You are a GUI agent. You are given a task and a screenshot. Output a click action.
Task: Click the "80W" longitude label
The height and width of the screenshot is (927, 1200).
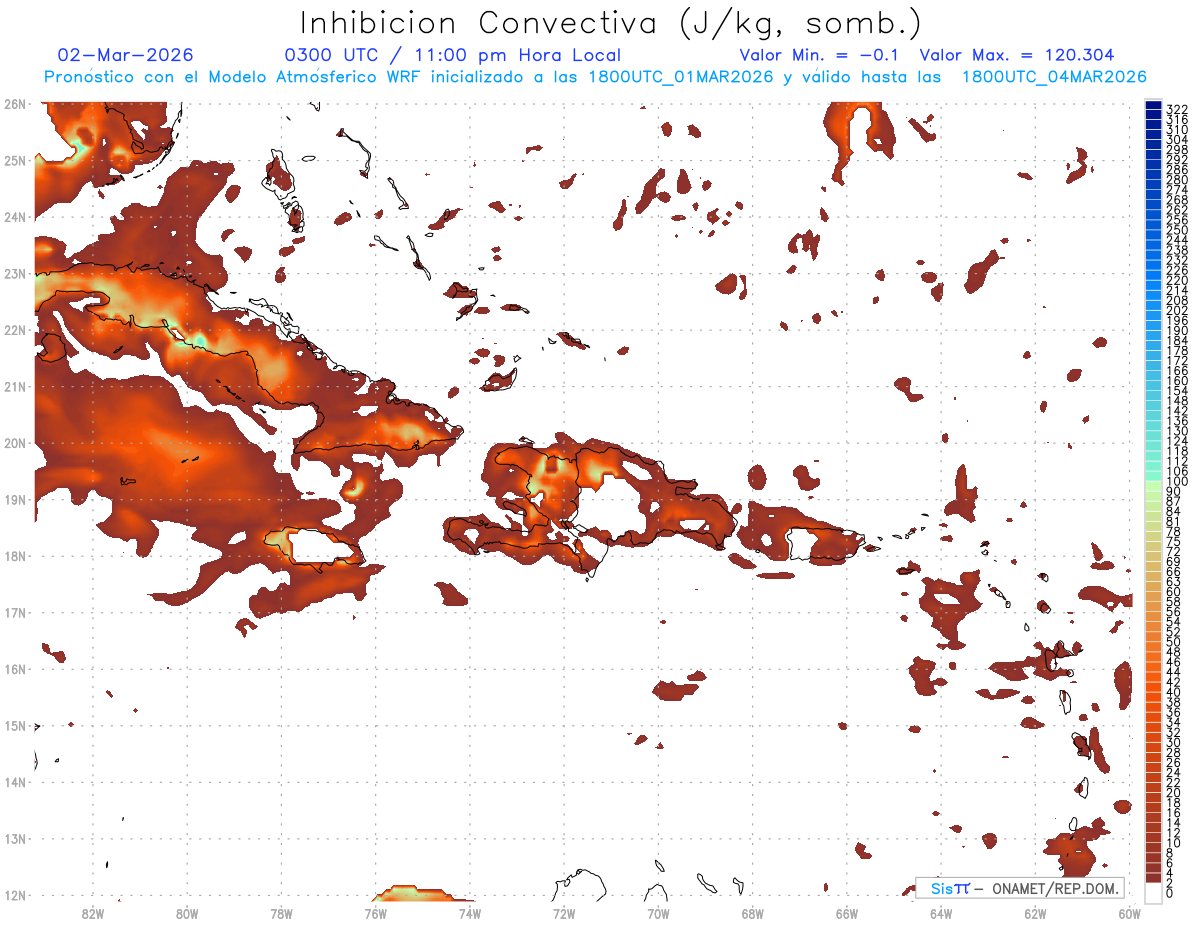click(x=187, y=913)
